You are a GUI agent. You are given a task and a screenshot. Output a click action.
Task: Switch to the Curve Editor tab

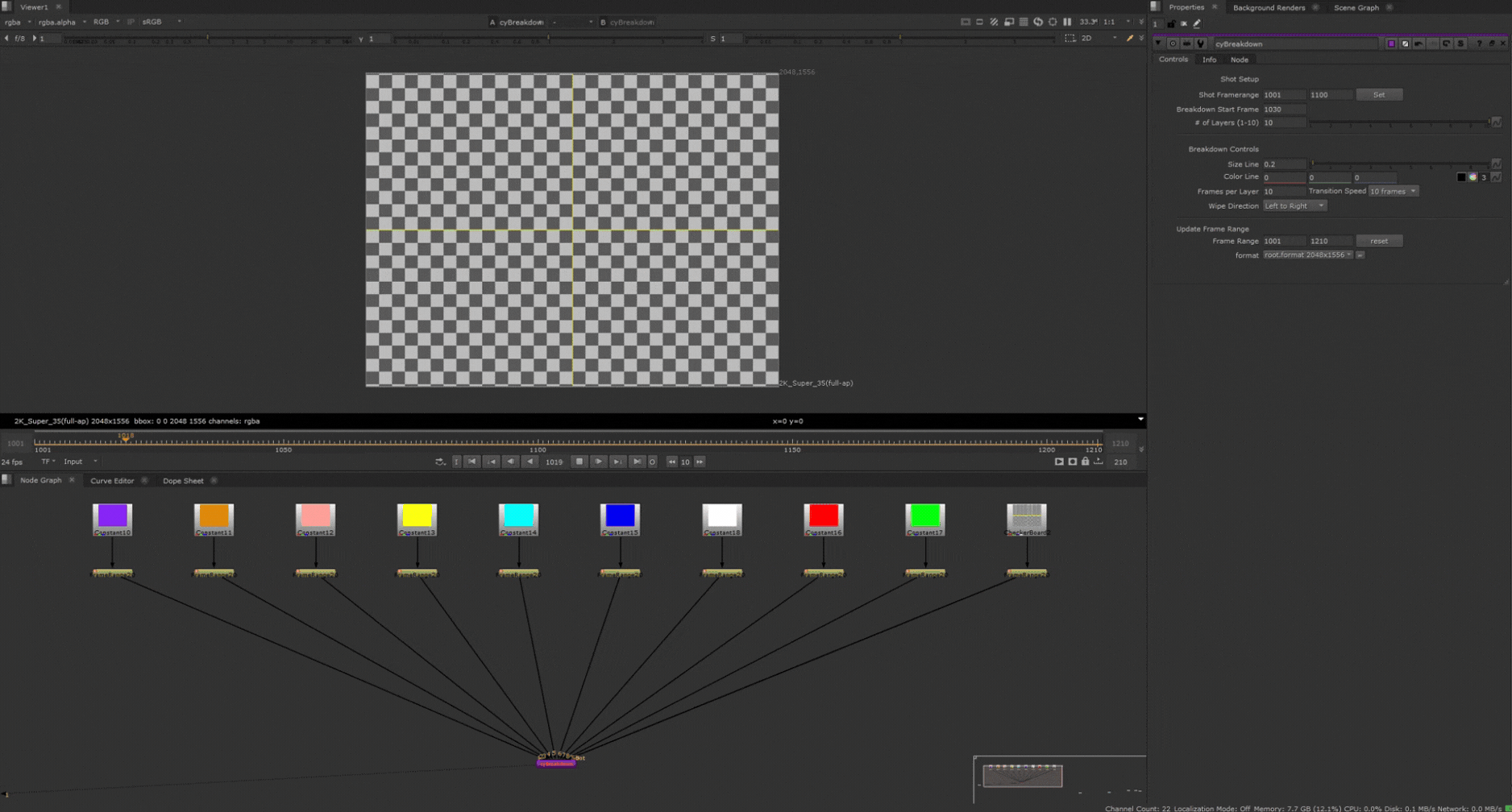(x=112, y=480)
